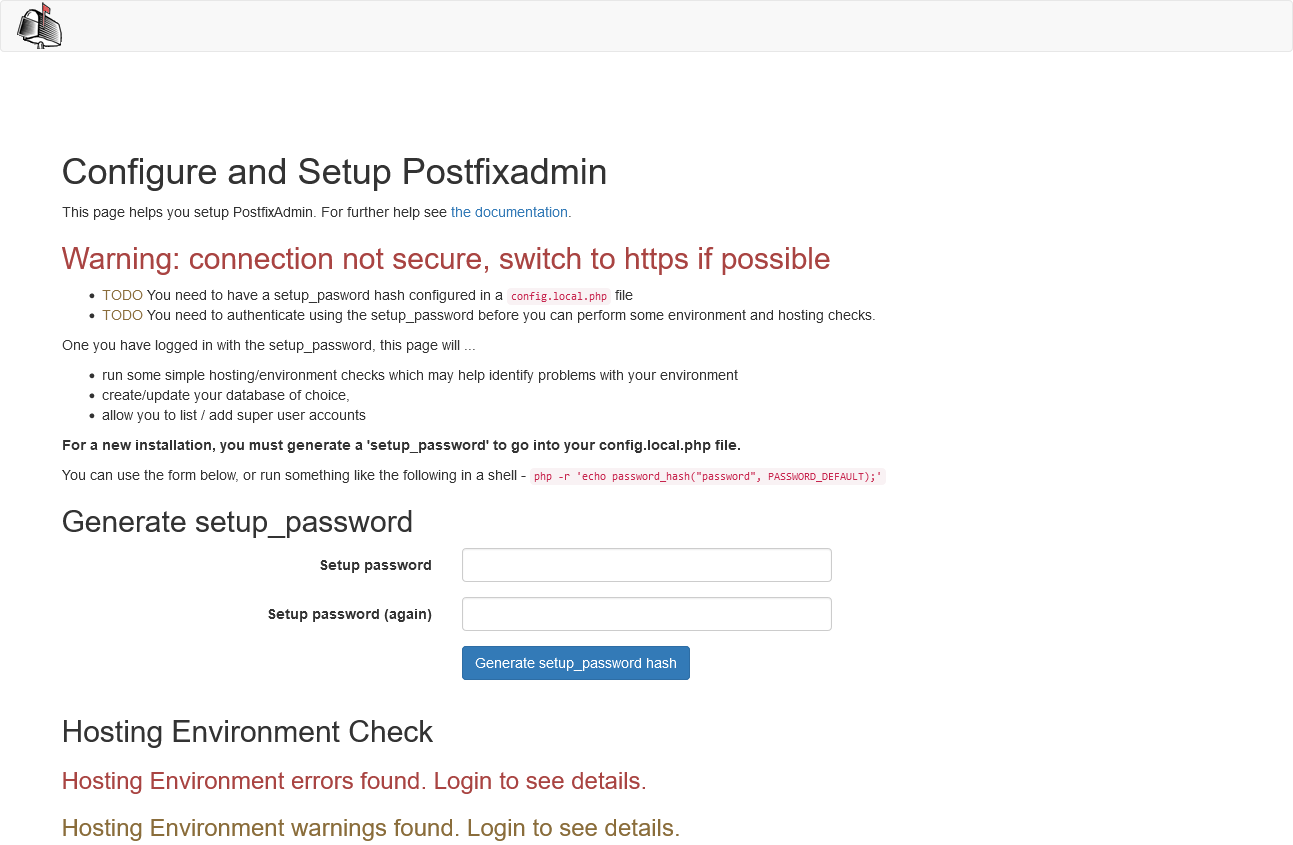Click the Setup password field label

pyautogui.click(x=375, y=564)
